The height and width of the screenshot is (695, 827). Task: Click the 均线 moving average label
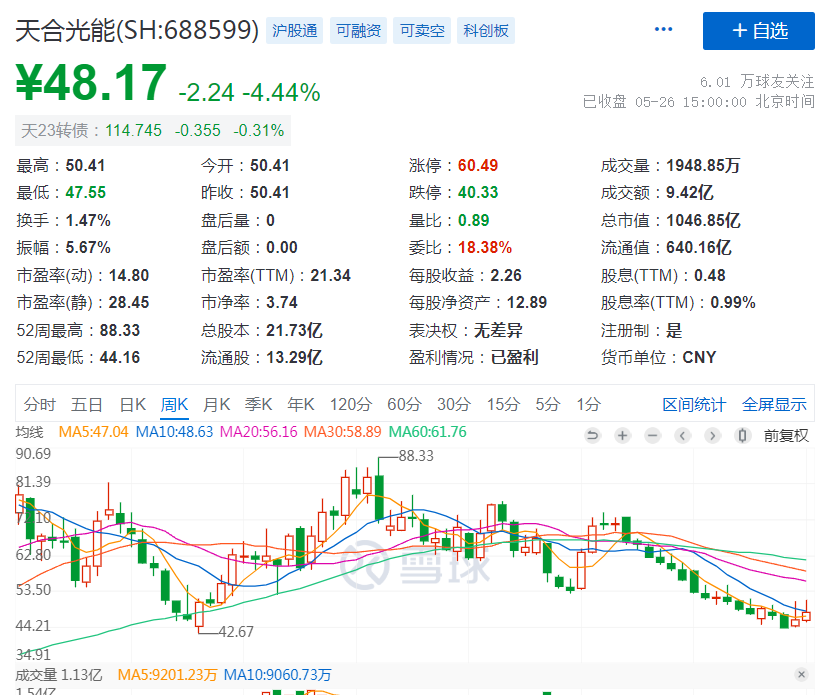[x=30, y=432]
